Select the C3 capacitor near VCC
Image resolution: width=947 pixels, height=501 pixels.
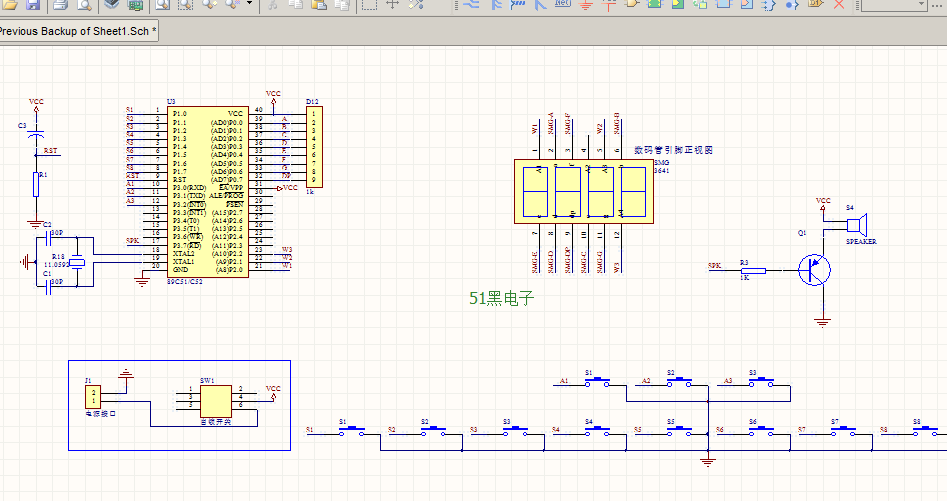(x=36, y=134)
